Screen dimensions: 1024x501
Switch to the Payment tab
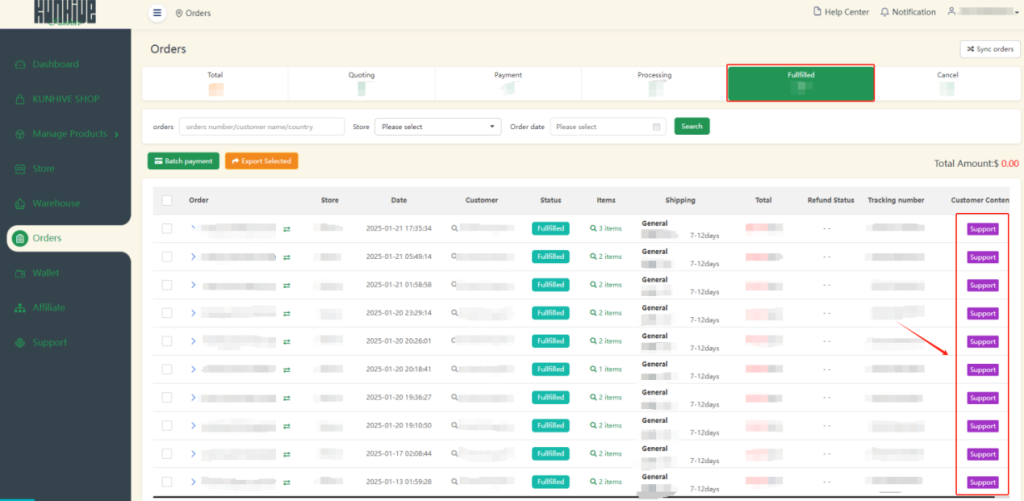[x=507, y=84]
